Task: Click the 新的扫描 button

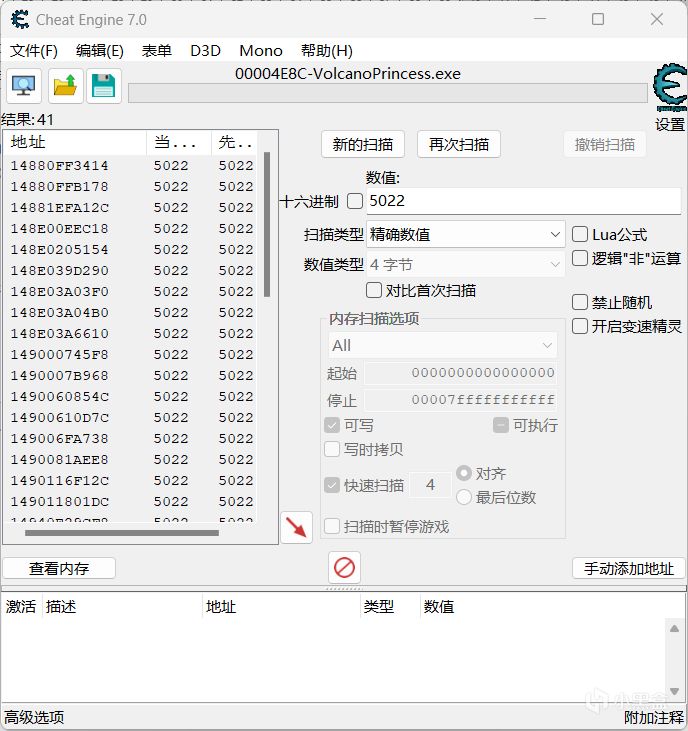Action: point(363,144)
